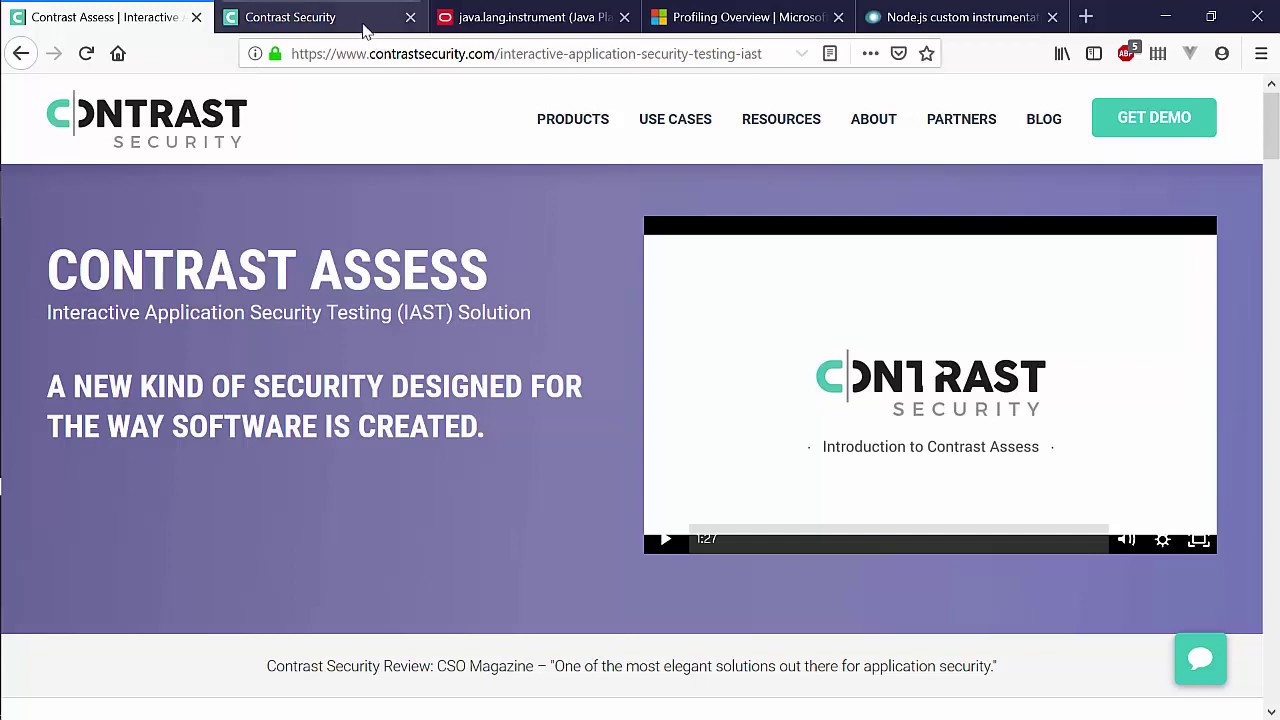This screenshot has height=720, width=1280.
Task: Save the page to Pocket
Action: [x=898, y=54]
